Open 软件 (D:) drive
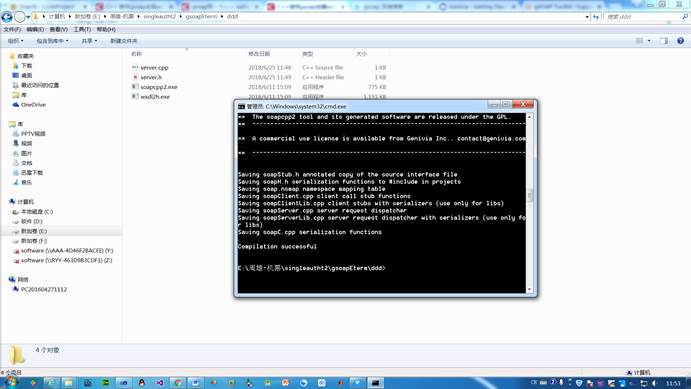 [31, 222]
